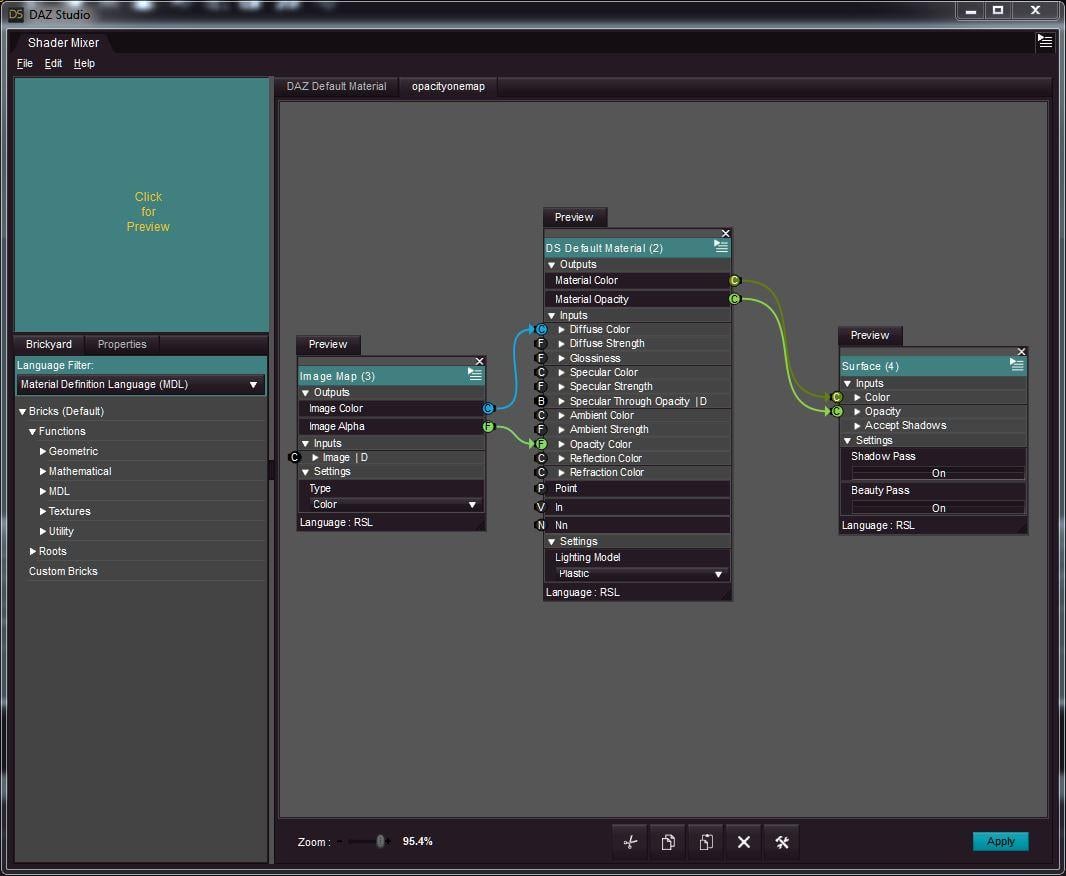This screenshot has height=876, width=1066.
Task: Click the Zoom slider handle
Action: pyautogui.click(x=380, y=841)
